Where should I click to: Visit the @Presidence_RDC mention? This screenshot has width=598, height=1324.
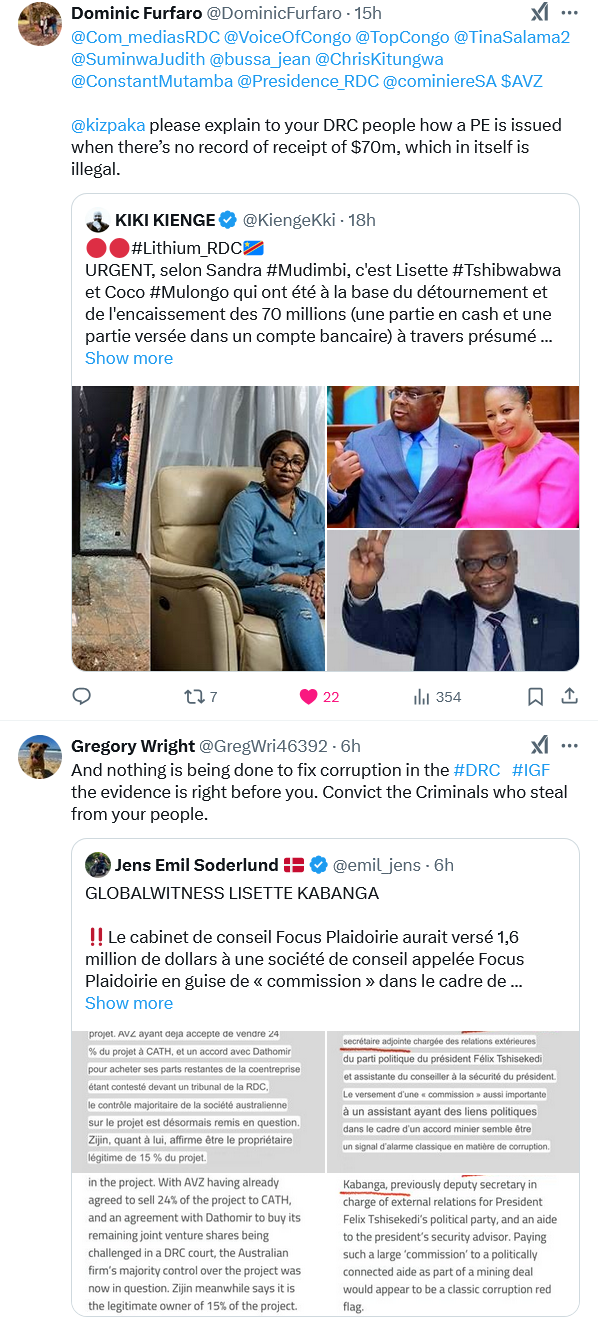309,81
